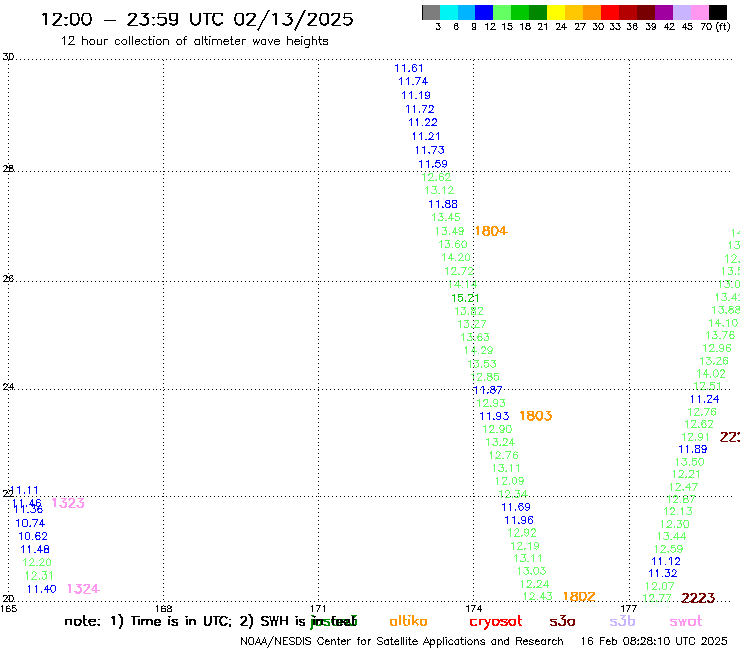Screen dimensions: 740x650
Task: Click the gray swatch in the color scale
Action: pyautogui.click(x=431, y=12)
